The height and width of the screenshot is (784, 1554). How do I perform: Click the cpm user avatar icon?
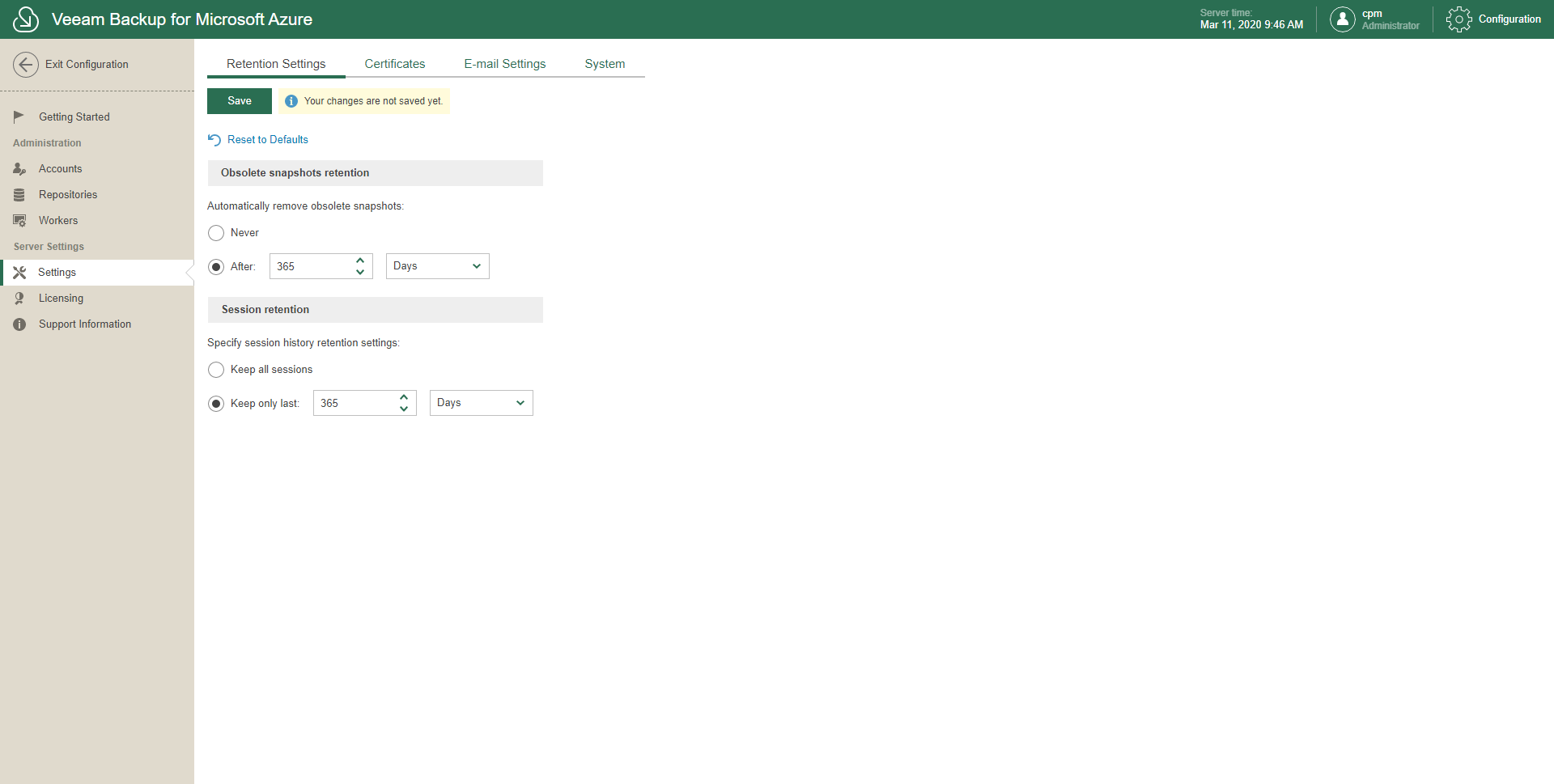click(1342, 19)
